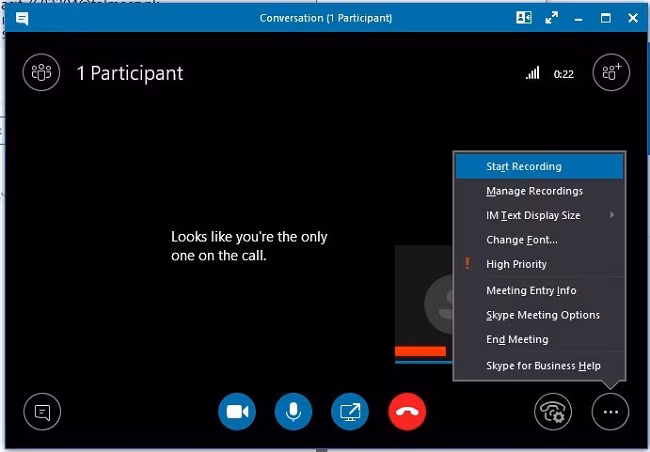Screen dimensions: 650x452
Task: Open Meeting Entry Info
Action: tap(539, 290)
